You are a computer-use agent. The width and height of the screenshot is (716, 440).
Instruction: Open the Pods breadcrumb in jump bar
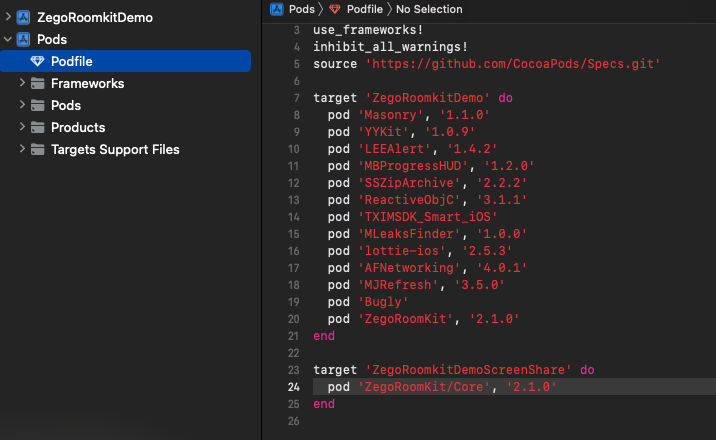302,9
